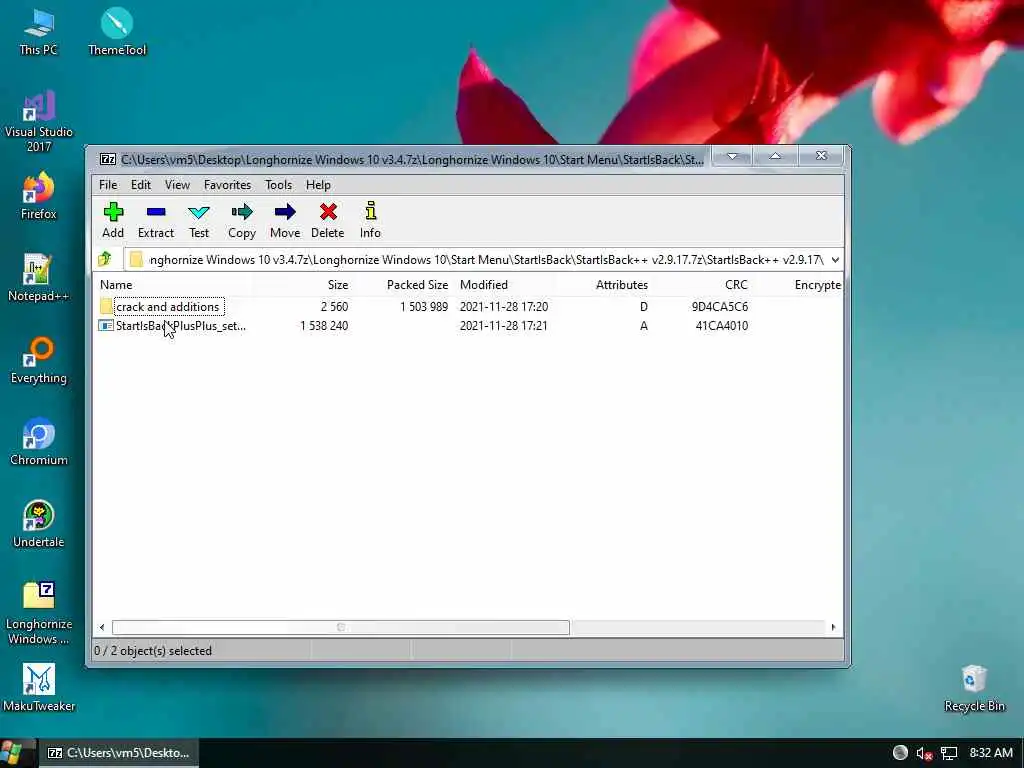Open the Tools menu

pos(278,185)
